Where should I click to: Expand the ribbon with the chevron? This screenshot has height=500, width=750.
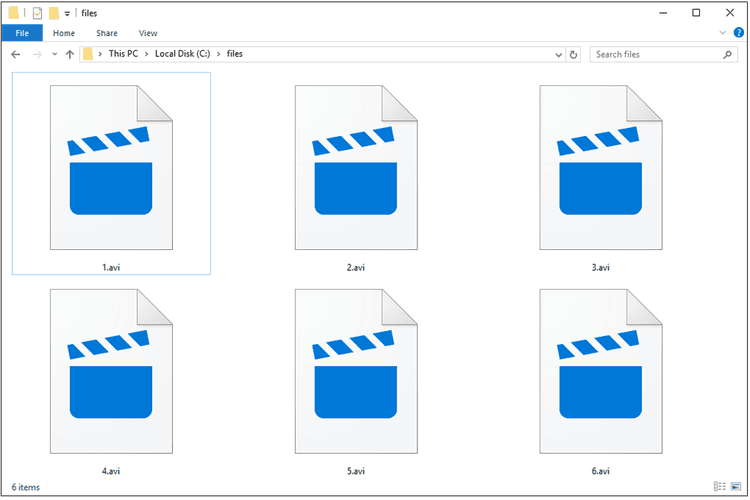[x=724, y=33]
